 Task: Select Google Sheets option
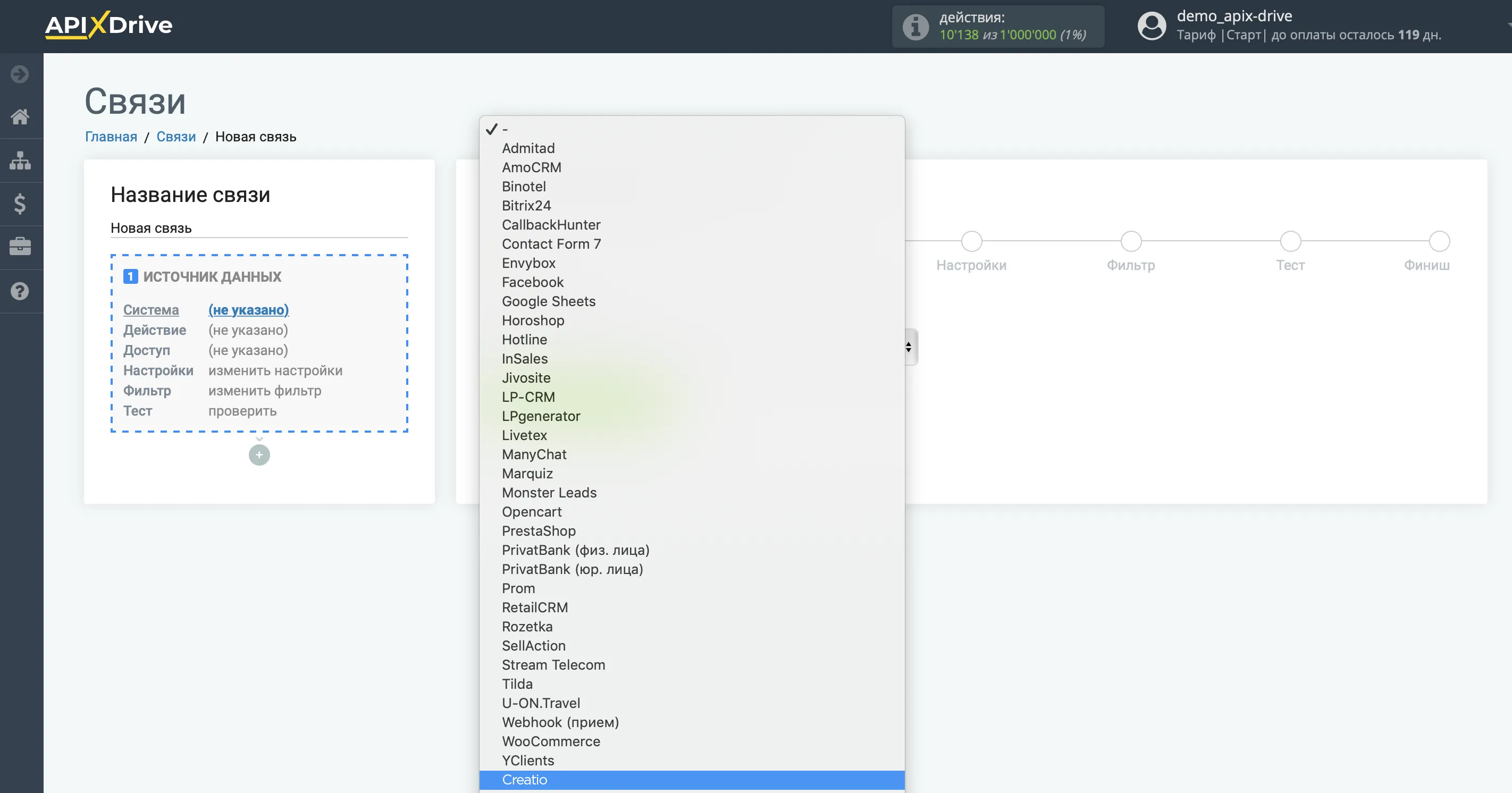(692, 302)
